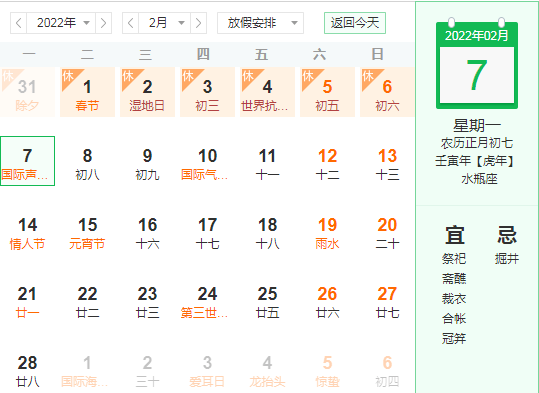The width and height of the screenshot is (539, 393).
Task: Select March 4 龙抬头 date
Action: click(x=267, y=368)
